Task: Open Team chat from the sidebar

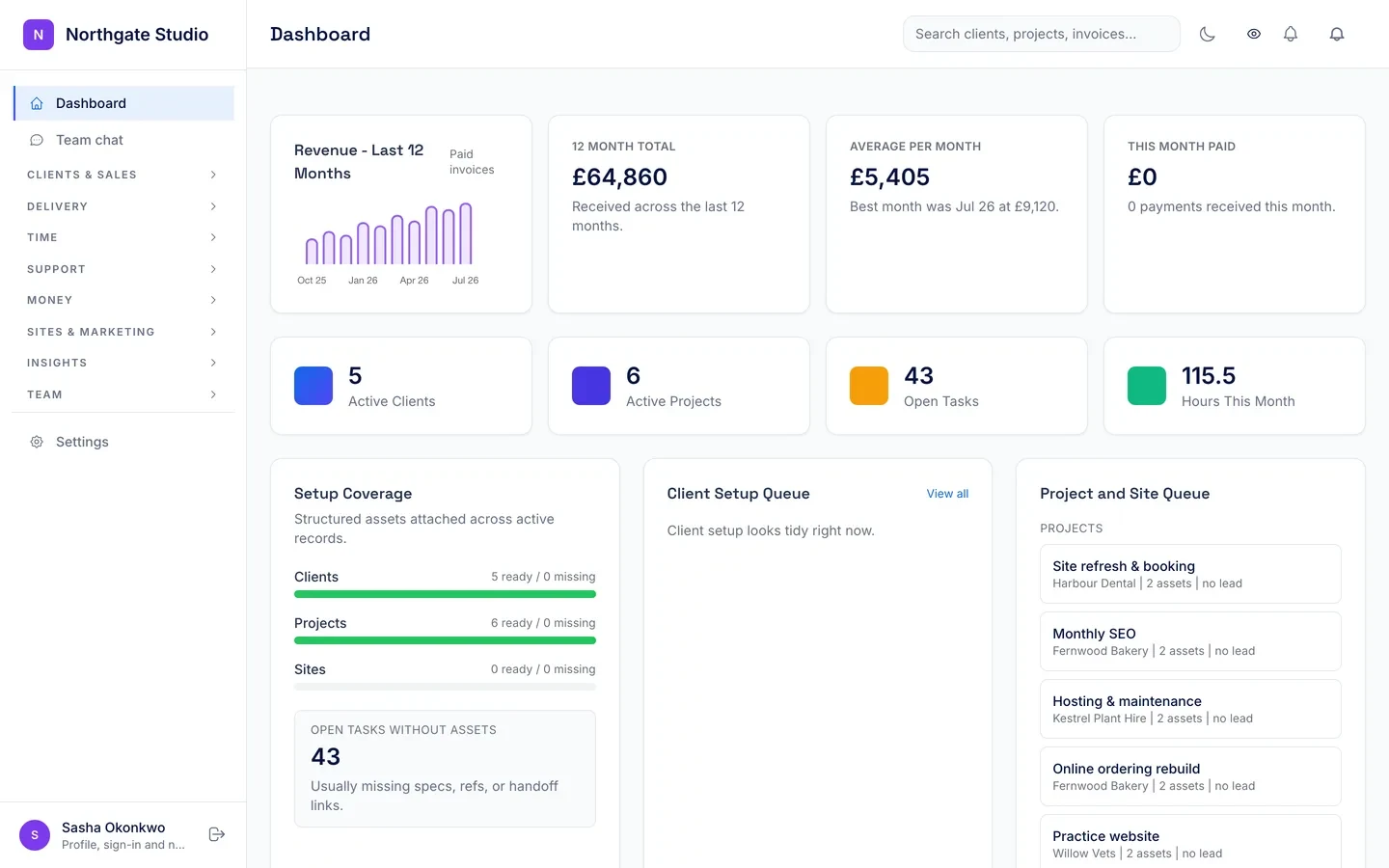Action: pos(123,140)
